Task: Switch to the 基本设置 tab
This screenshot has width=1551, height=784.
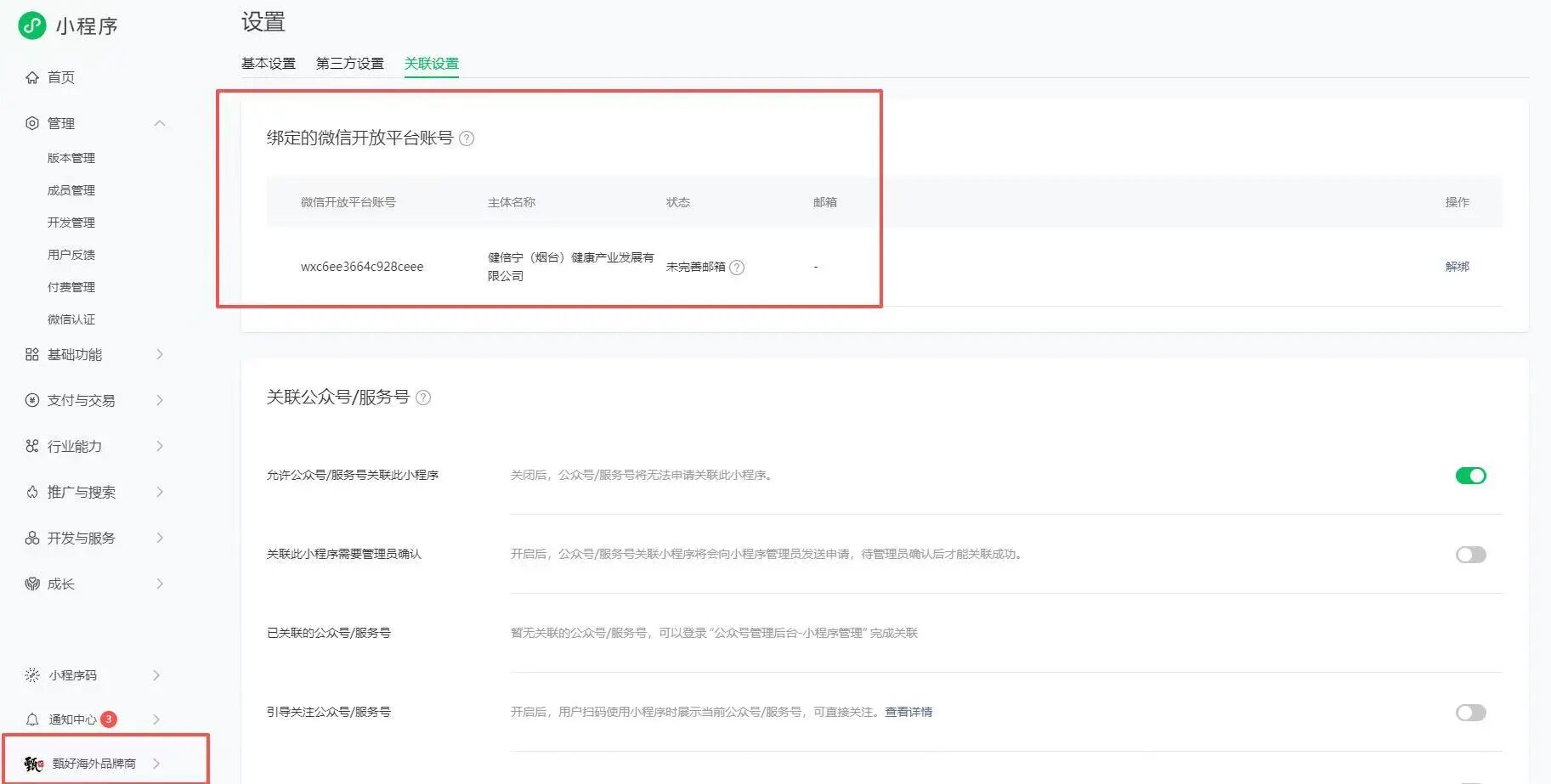Action: 269,64
